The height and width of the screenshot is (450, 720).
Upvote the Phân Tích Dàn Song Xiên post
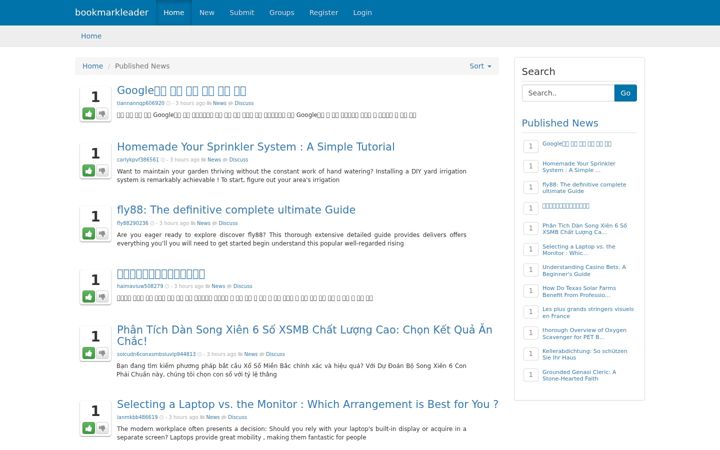89,353
